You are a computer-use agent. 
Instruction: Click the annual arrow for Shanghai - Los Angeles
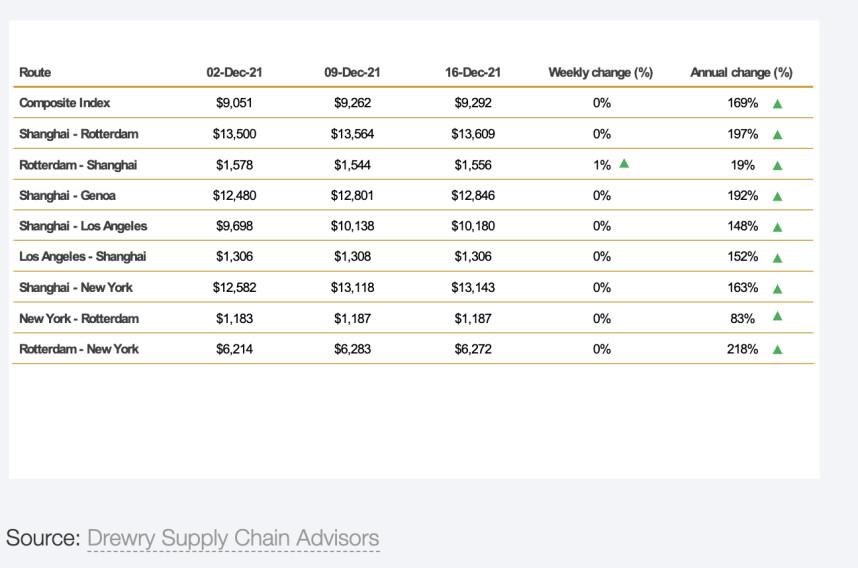tap(777, 227)
